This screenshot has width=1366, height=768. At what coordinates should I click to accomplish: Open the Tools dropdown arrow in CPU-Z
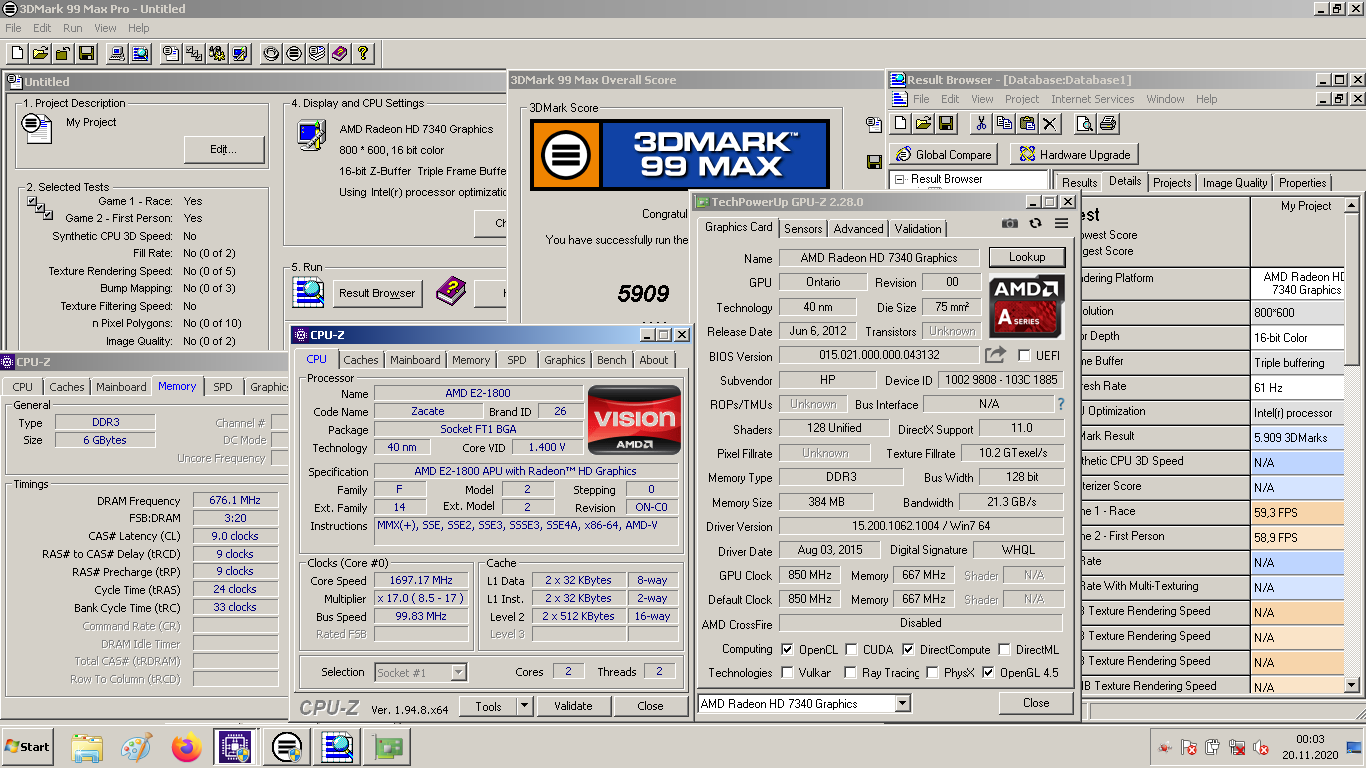524,706
